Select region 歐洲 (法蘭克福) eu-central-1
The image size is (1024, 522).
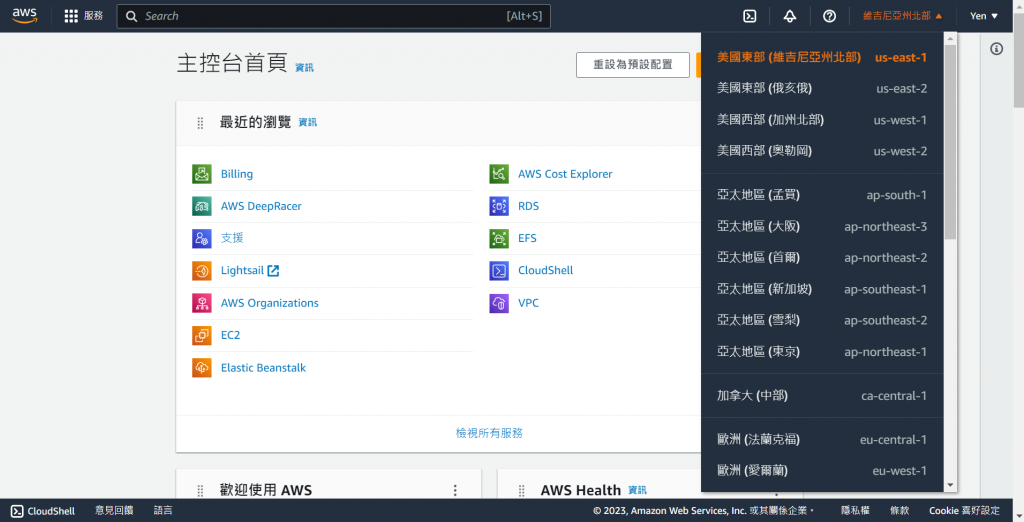[x=822, y=439]
